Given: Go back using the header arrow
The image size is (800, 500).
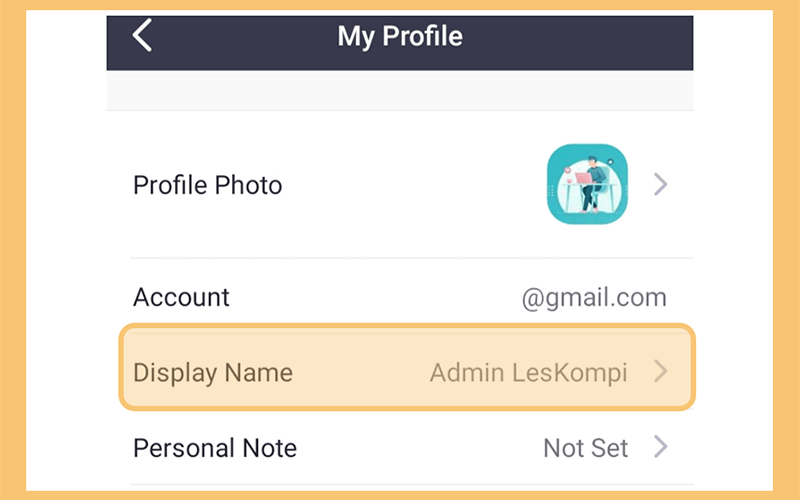Looking at the screenshot, I should [142, 35].
